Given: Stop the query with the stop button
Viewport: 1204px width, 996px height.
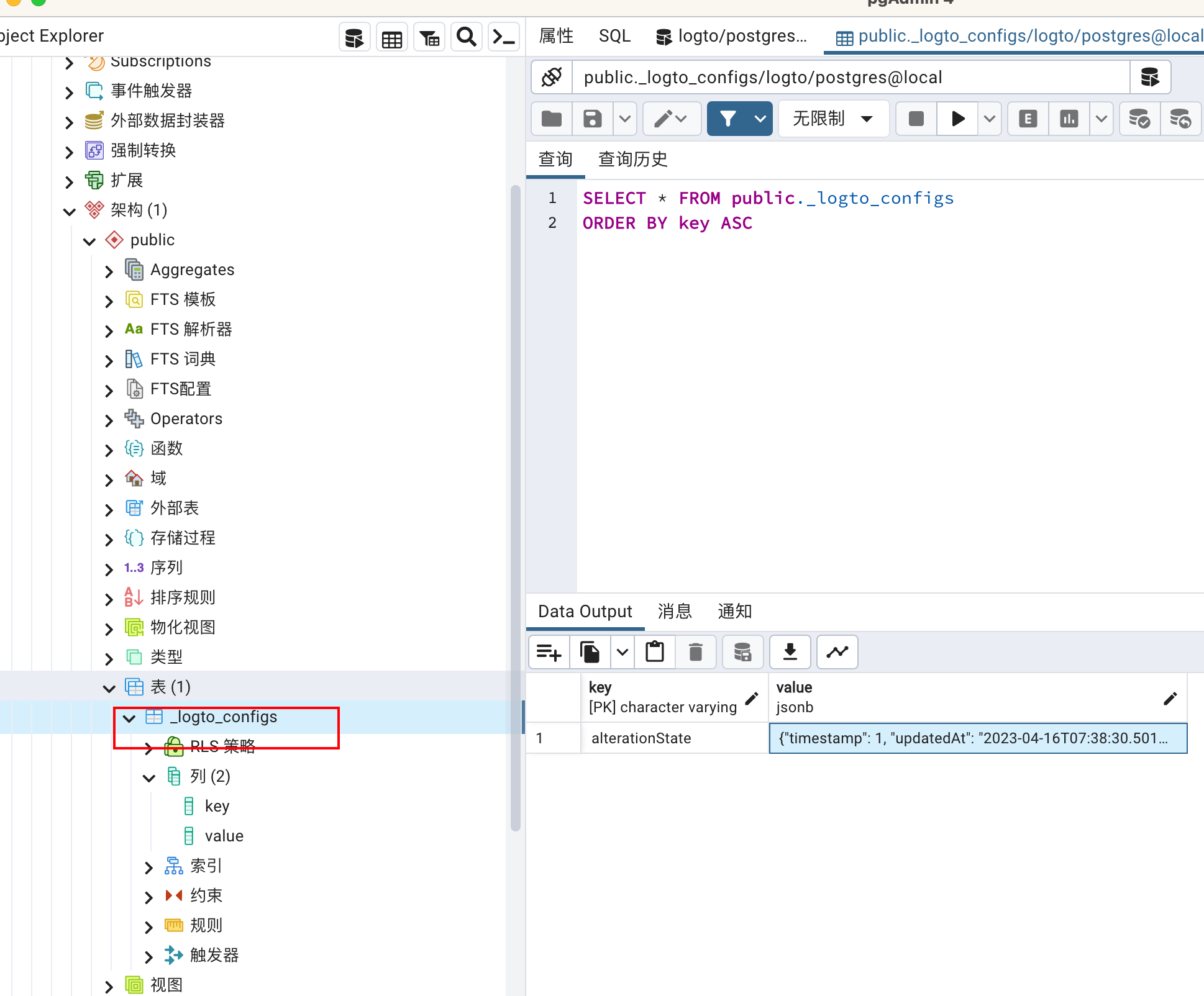Looking at the screenshot, I should coord(916,119).
